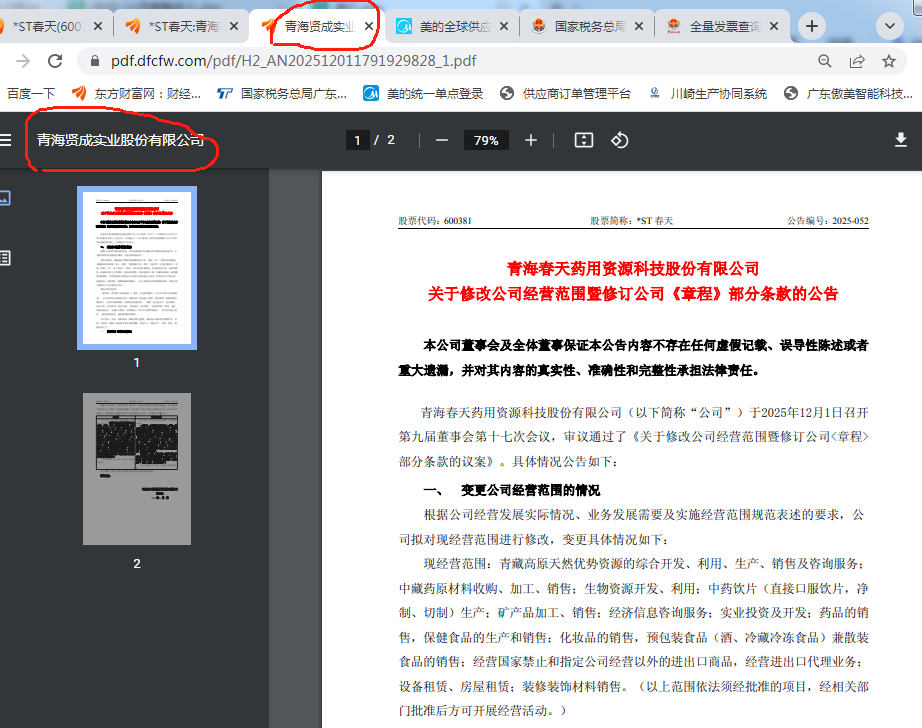Viewport: 922px width, 728px height.
Task: Click the red title 青海春天药用资源科技股份有限公司
Action: click(633, 269)
